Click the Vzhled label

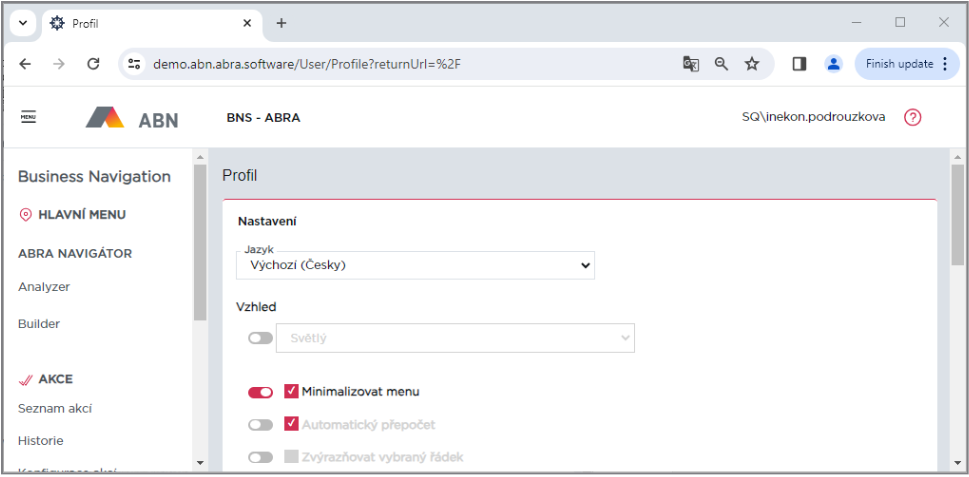pos(256,306)
